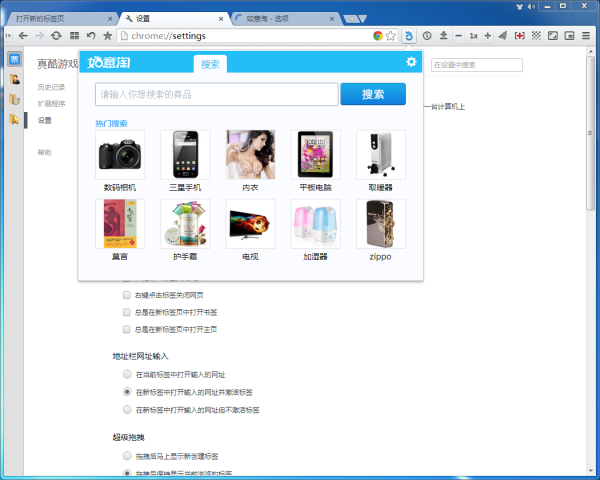Open 扩展程序 in settings sidebar
600x480 pixels.
point(51,104)
